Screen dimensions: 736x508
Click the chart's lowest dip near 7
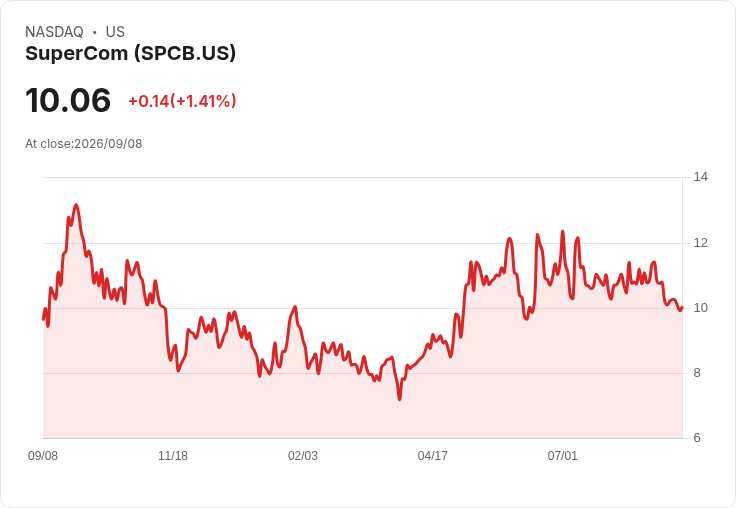click(399, 400)
